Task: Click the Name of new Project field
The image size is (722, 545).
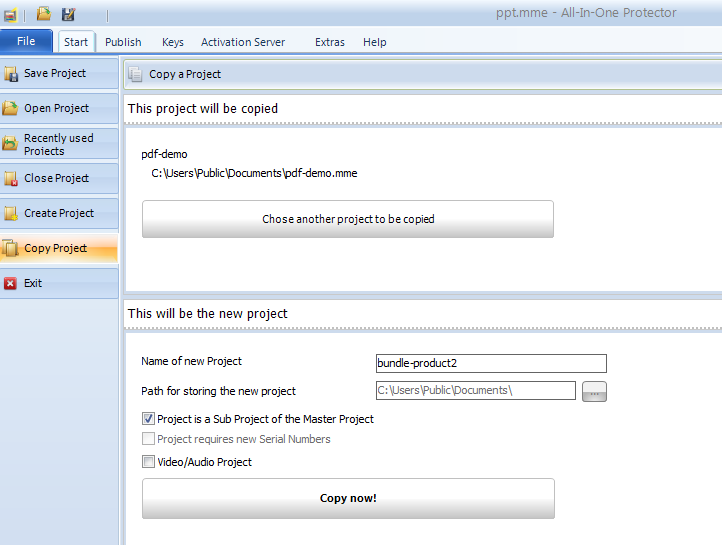Action: (490, 363)
